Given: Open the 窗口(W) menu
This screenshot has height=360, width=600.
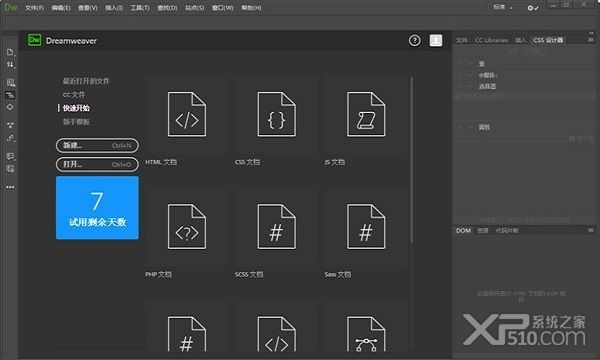Looking at the screenshot, I should point(223,8).
